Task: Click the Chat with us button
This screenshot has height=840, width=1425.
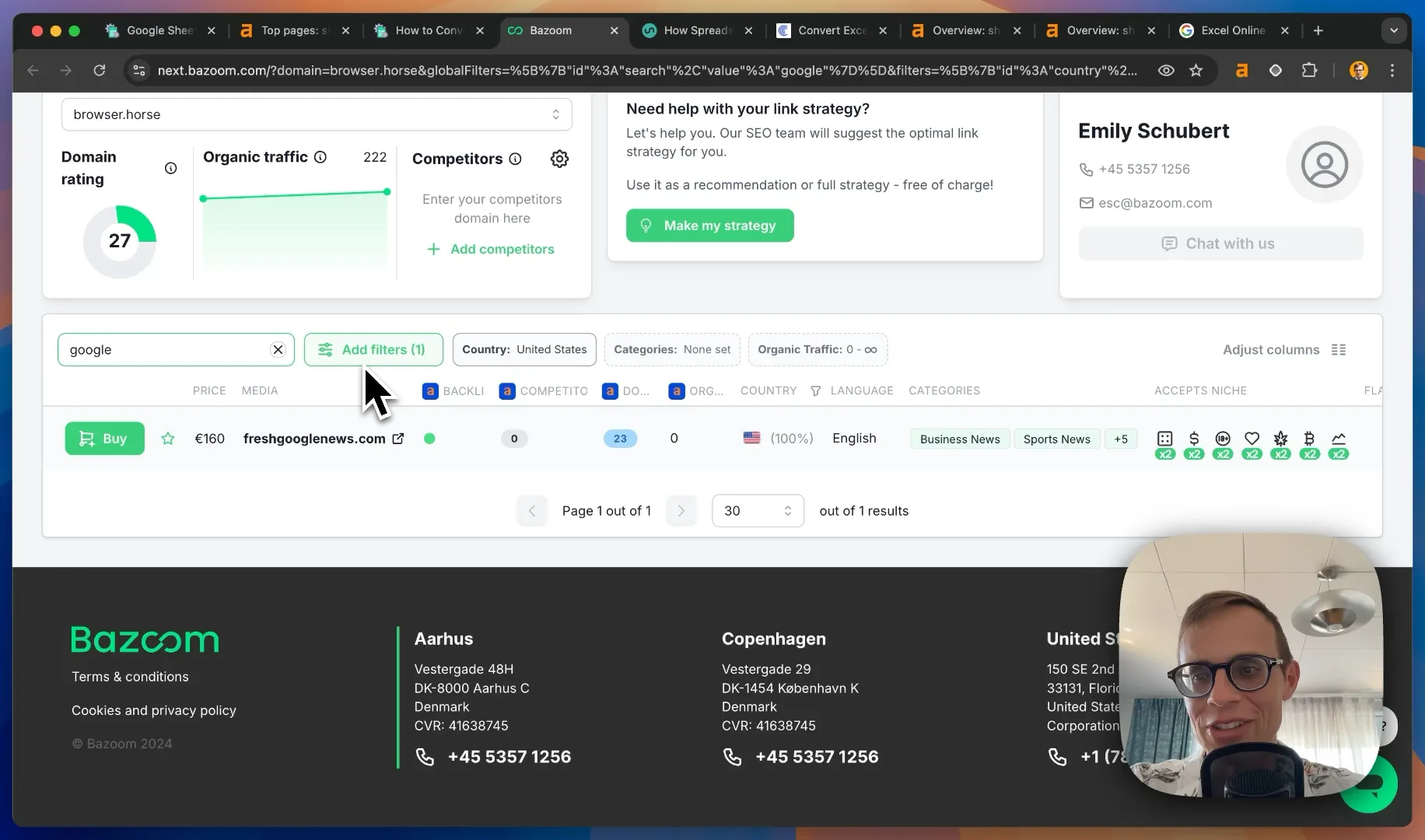Action: click(1220, 243)
